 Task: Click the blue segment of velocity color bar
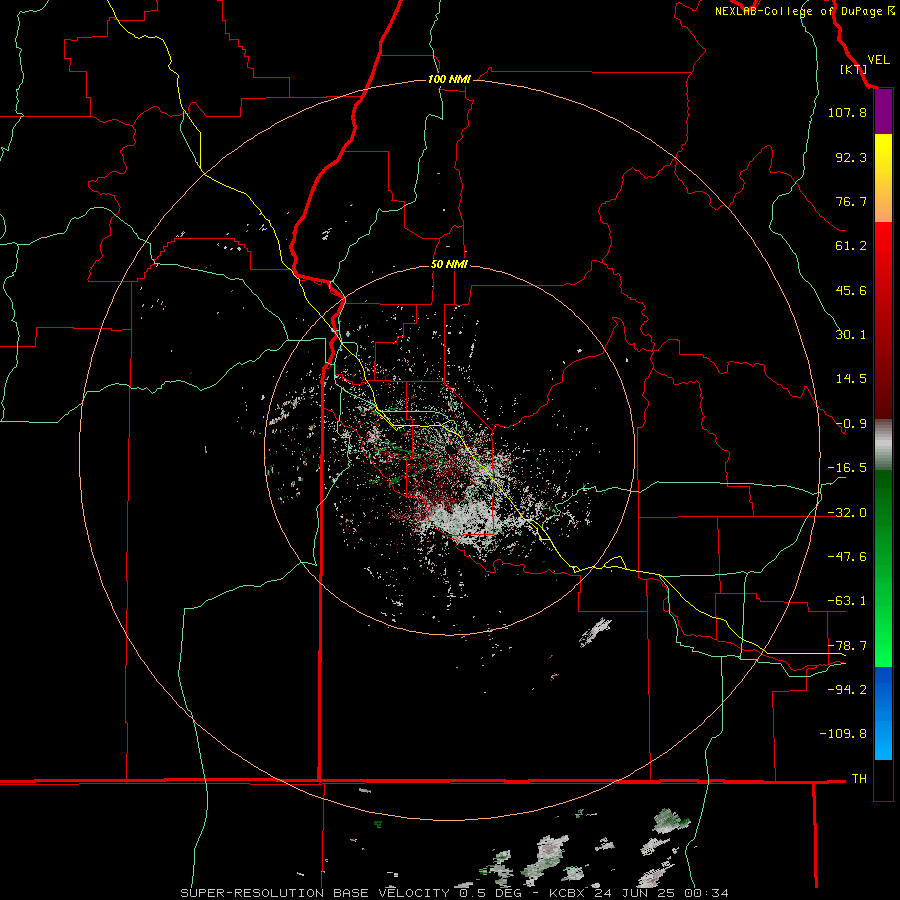point(883,713)
